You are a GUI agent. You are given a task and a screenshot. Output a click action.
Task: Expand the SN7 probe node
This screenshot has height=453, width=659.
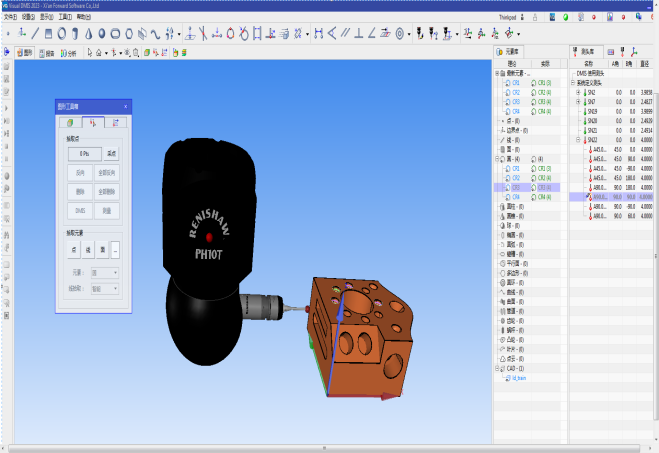[x=578, y=102]
